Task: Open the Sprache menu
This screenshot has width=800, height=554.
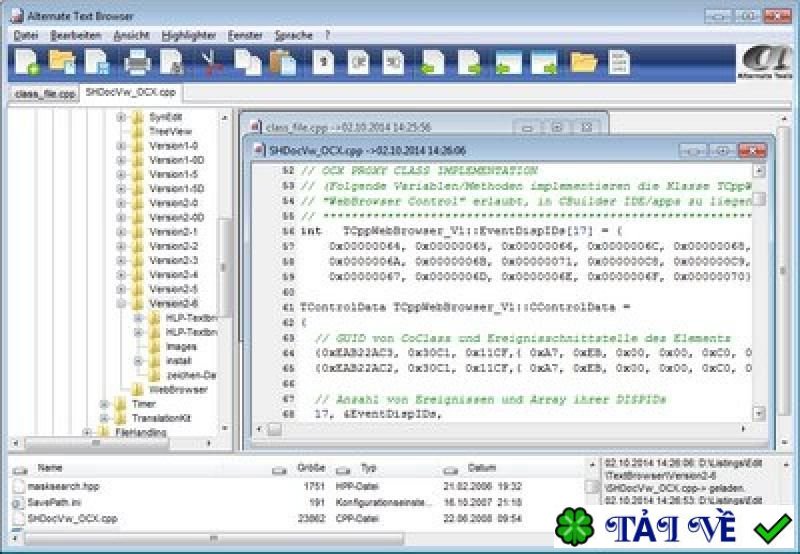Action: pos(293,35)
